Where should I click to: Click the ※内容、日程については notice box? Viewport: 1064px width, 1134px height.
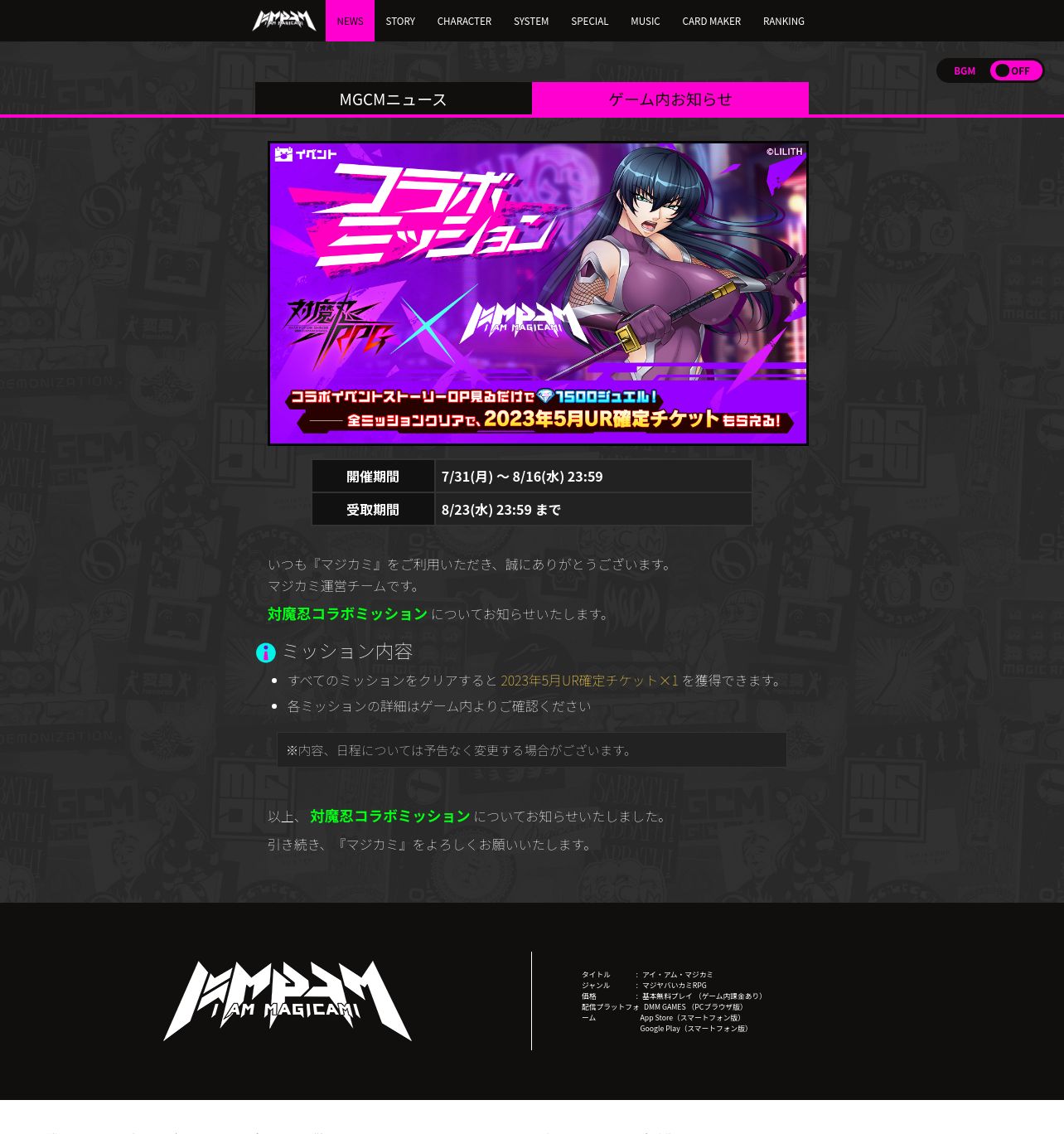(x=531, y=749)
